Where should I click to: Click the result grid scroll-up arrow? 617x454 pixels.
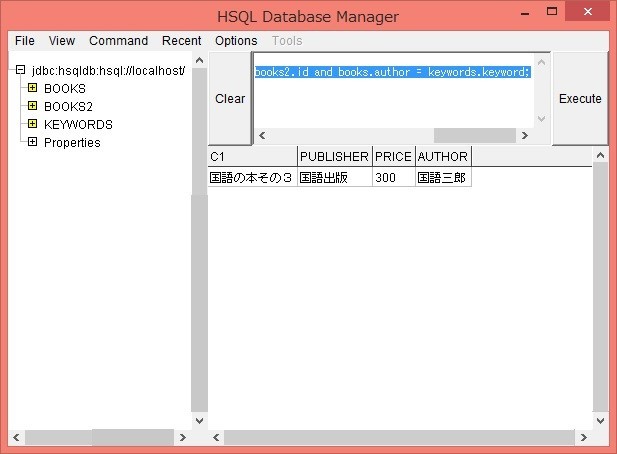(x=600, y=155)
